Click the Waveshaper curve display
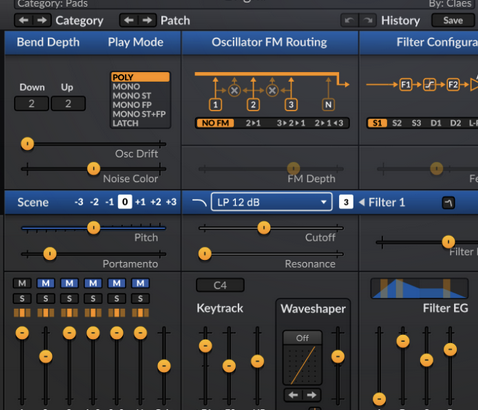This screenshot has height=410, width=478. (x=302, y=365)
